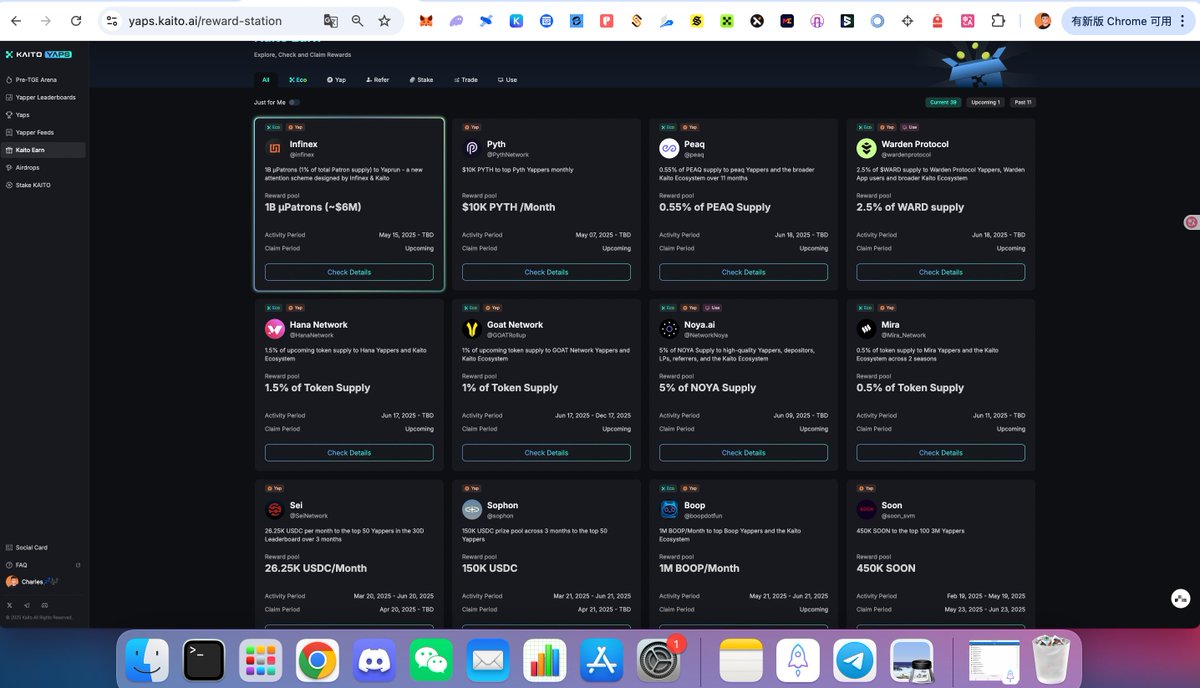1200x688 pixels.
Task: Show Current 39 rewards
Action: [x=943, y=102]
